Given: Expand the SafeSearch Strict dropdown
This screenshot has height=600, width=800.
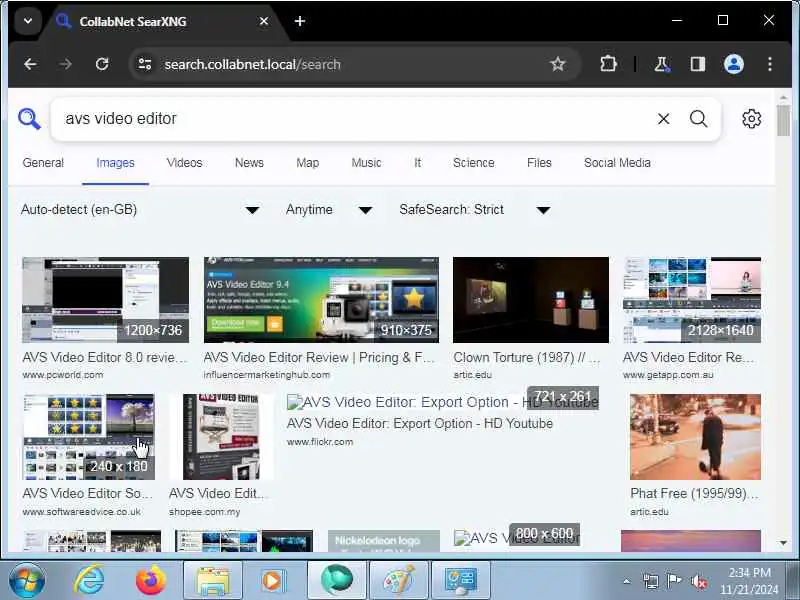Looking at the screenshot, I should (474, 210).
